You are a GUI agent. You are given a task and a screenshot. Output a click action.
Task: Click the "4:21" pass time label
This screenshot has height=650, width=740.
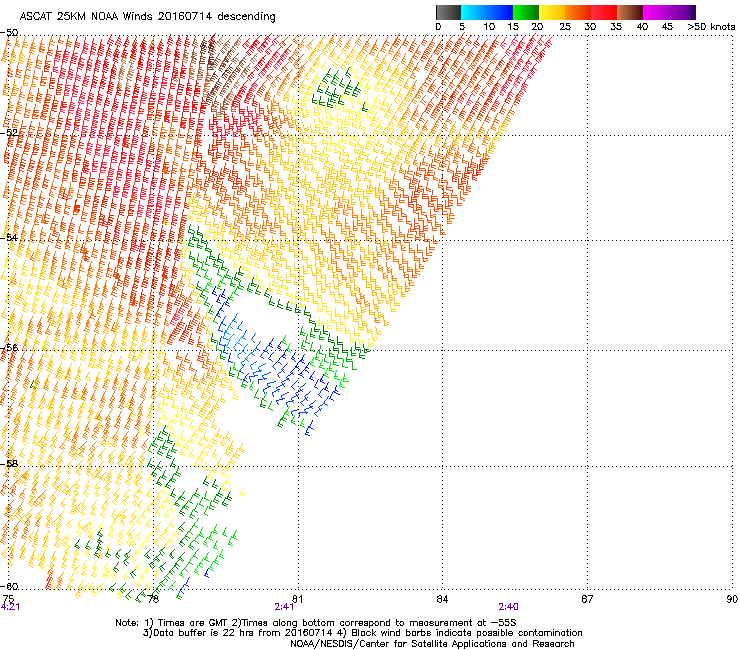tap(10, 607)
